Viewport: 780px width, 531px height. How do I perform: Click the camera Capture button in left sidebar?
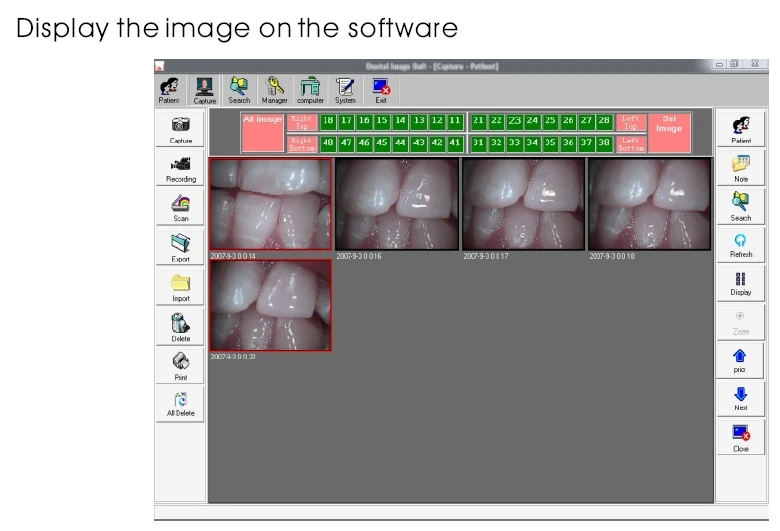click(x=180, y=129)
